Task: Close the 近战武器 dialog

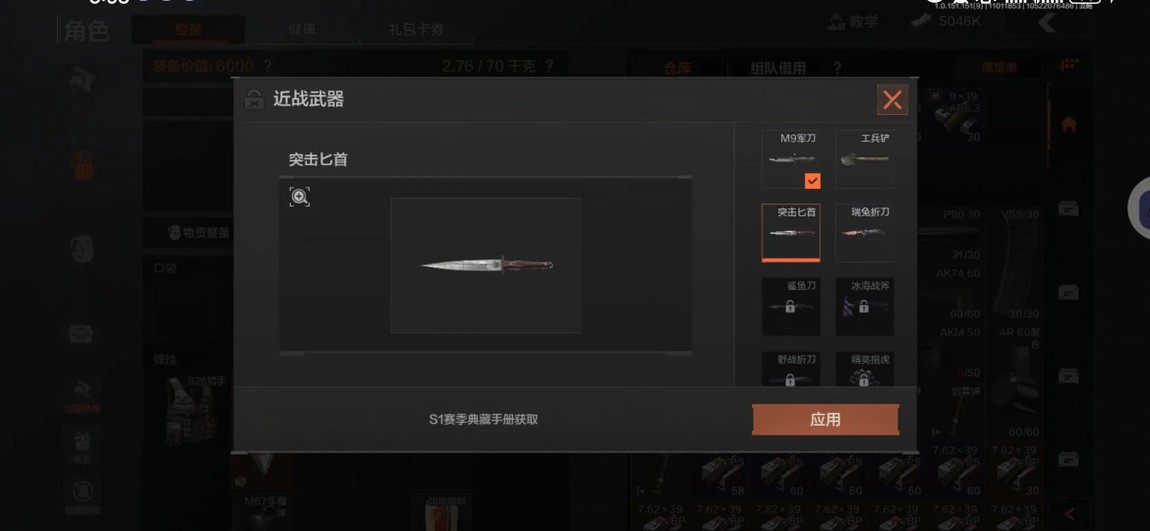Action: point(892,100)
